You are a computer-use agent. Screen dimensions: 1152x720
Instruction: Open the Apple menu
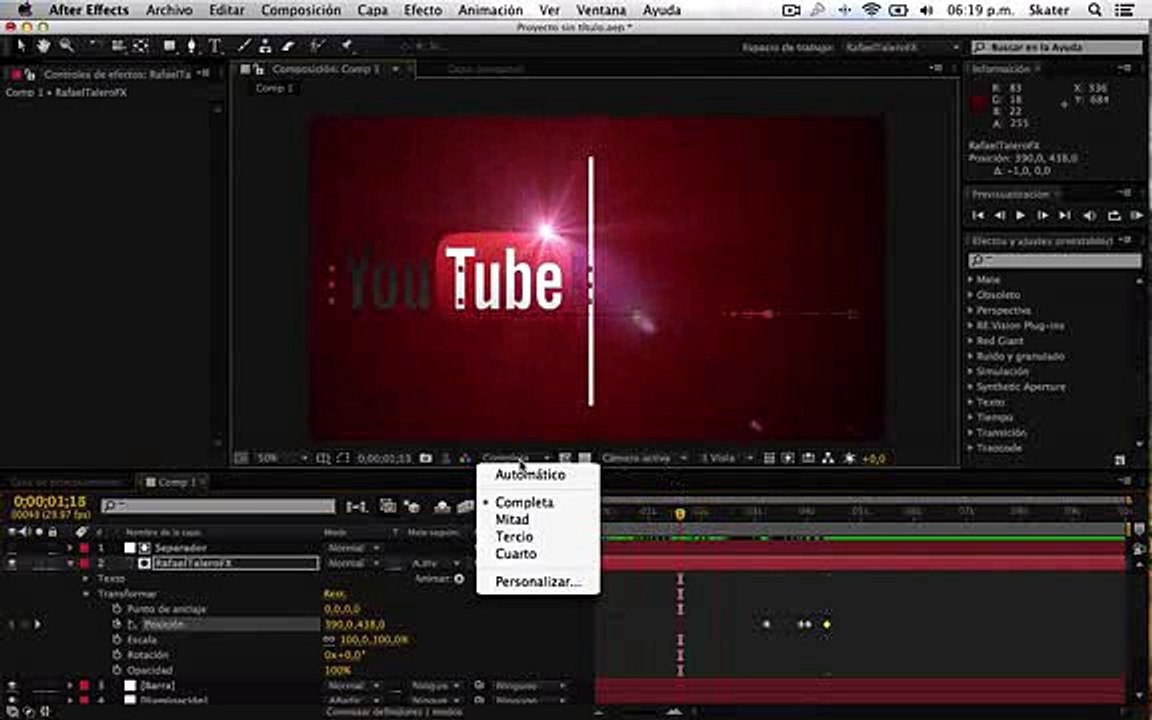click(26, 10)
